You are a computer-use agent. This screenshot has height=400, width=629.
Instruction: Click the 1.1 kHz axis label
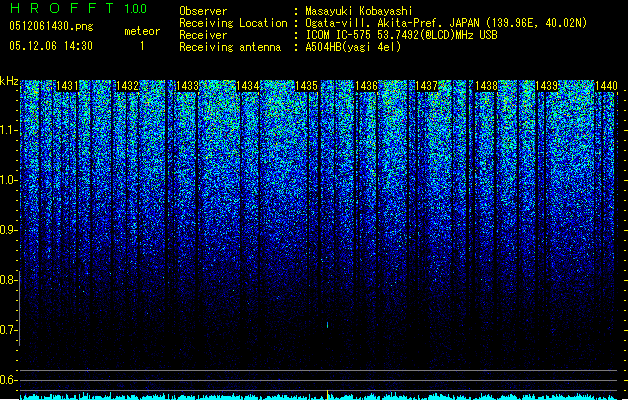(8, 130)
